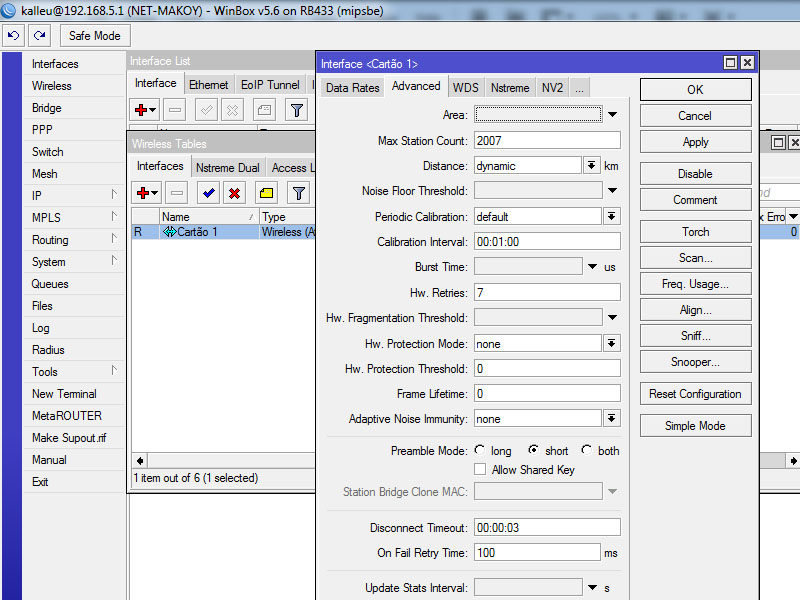The height and width of the screenshot is (600, 800).
Task: Click red Disable cross in Wireless Tables
Action: pos(234,193)
